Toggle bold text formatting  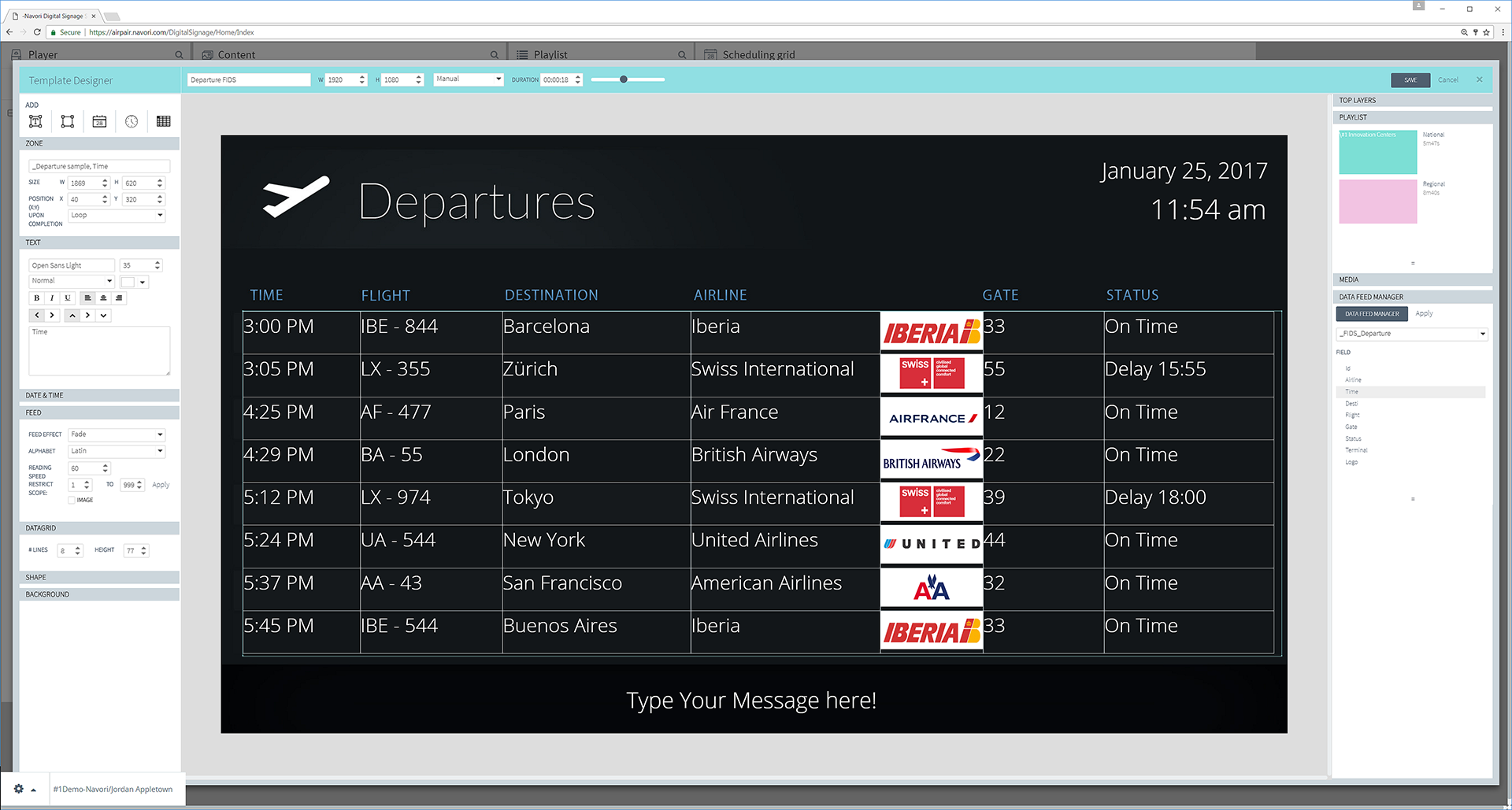(x=36, y=298)
